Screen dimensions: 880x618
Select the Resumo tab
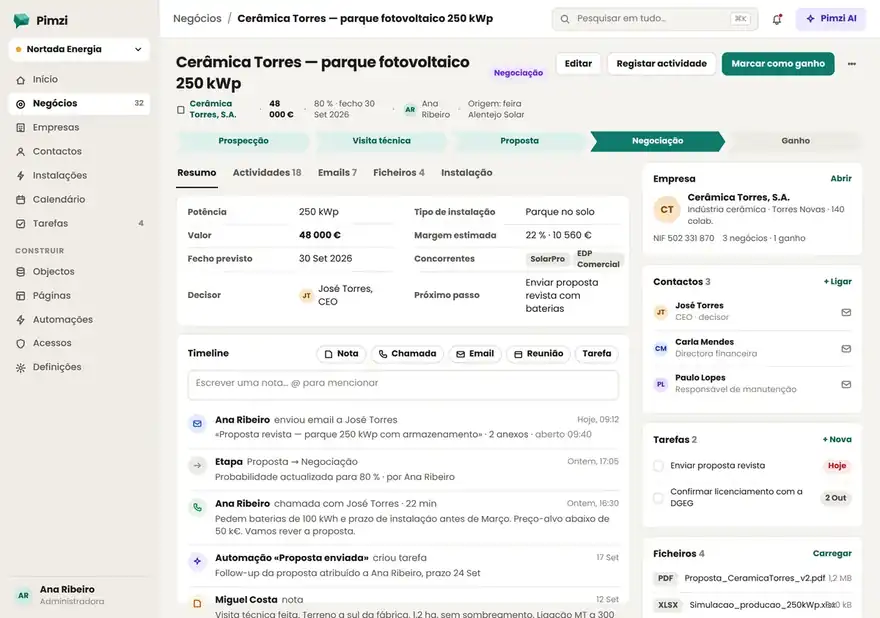[196, 173]
